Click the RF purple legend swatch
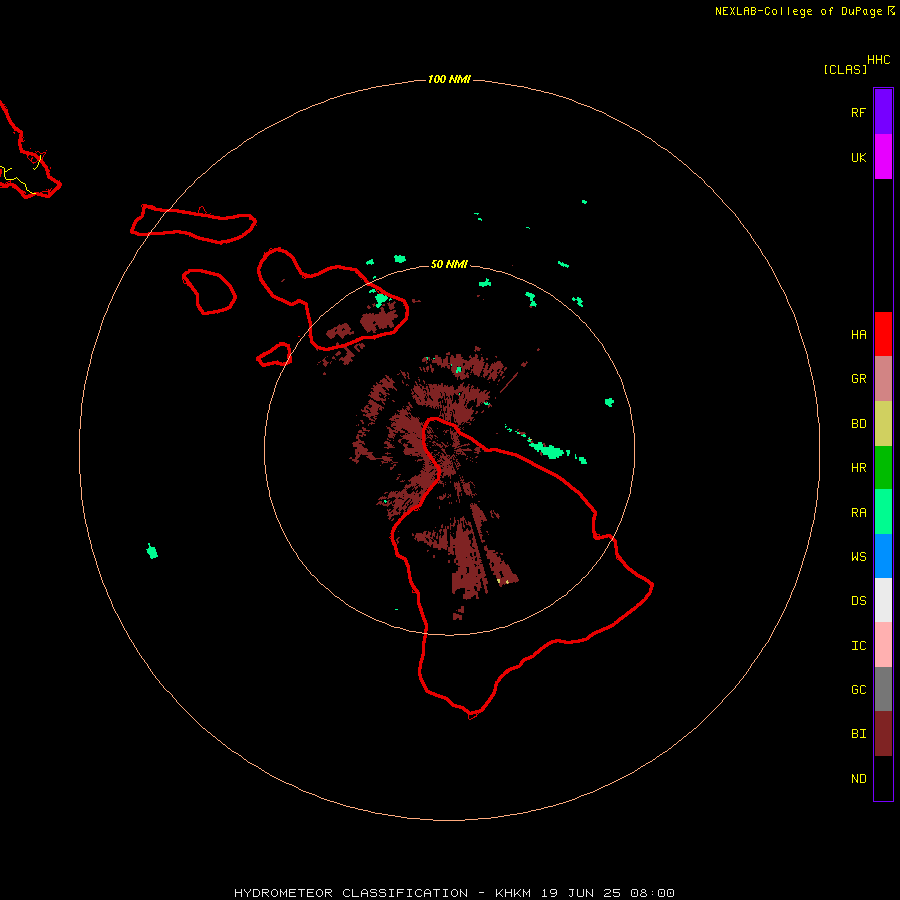 (x=883, y=112)
